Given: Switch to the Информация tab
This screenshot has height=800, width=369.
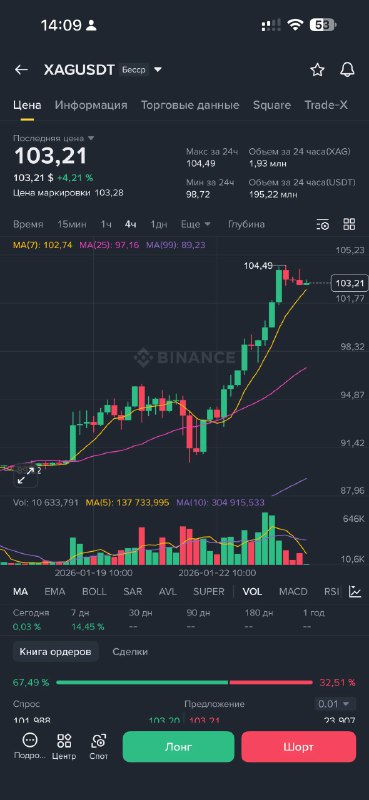Looking at the screenshot, I should 91,105.
